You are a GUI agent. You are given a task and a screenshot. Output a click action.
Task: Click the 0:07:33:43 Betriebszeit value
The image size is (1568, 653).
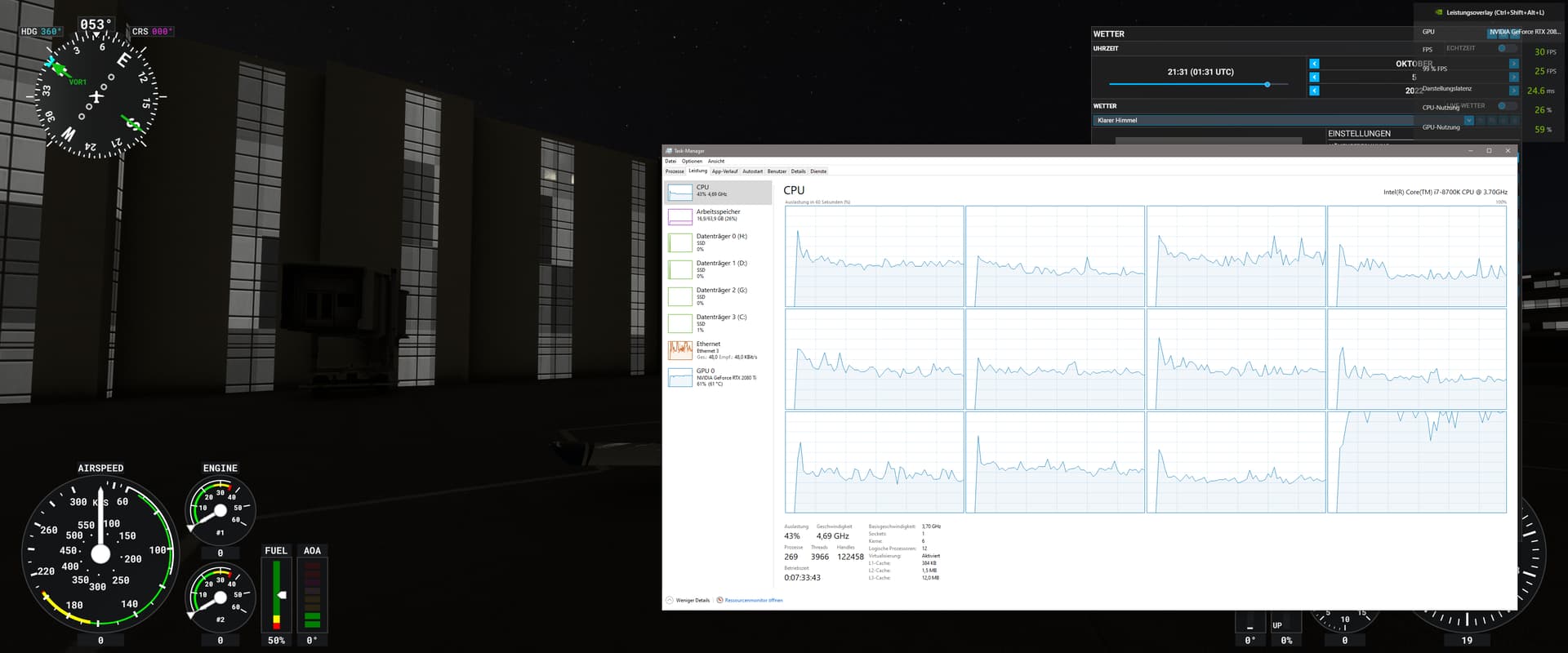tap(803, 577)
